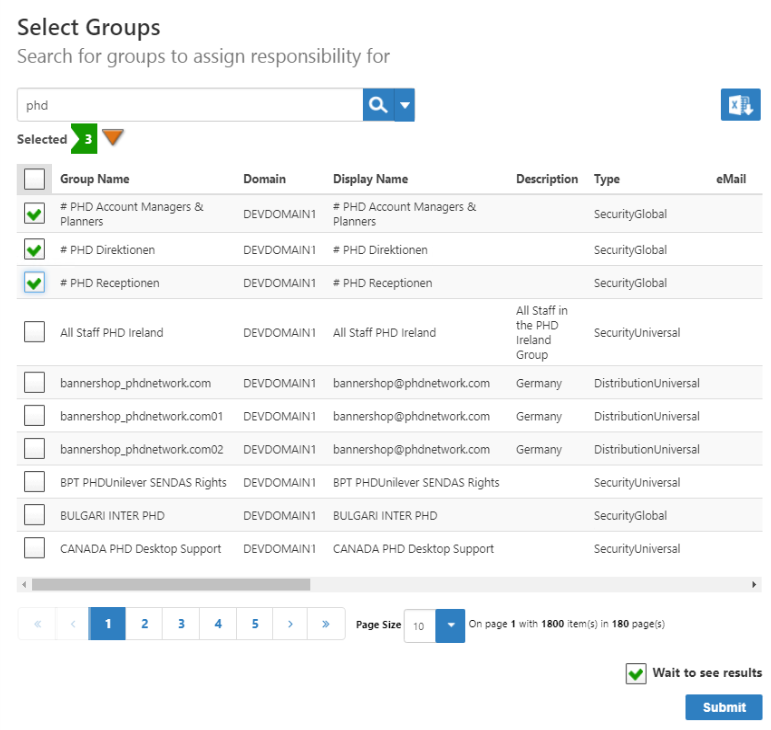This screenshot has width=771, height=730.
Task: Sort by the Group Name column header
Action: (95, 179)
